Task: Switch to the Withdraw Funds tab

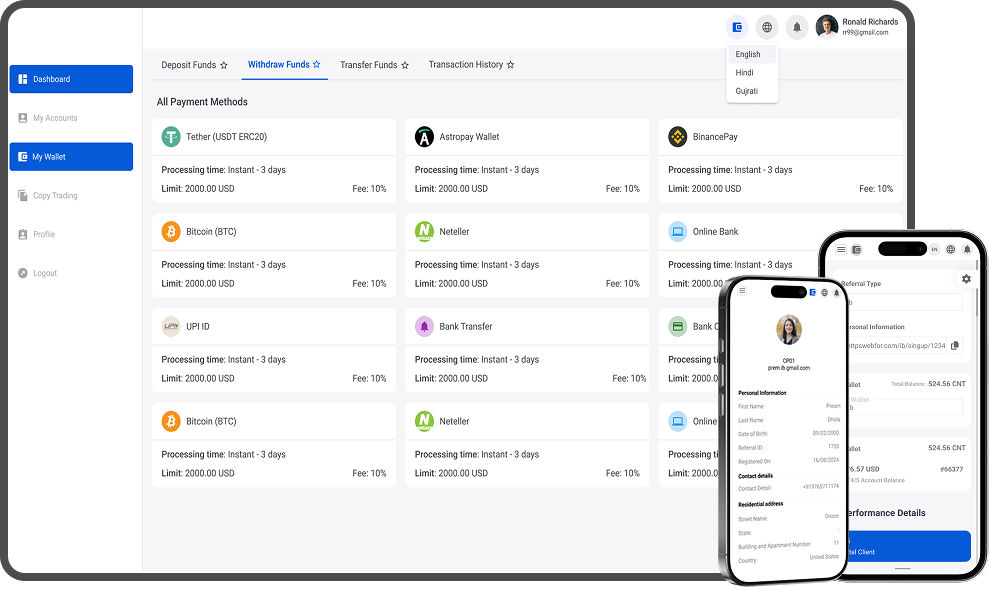Action: coord(278,65)
